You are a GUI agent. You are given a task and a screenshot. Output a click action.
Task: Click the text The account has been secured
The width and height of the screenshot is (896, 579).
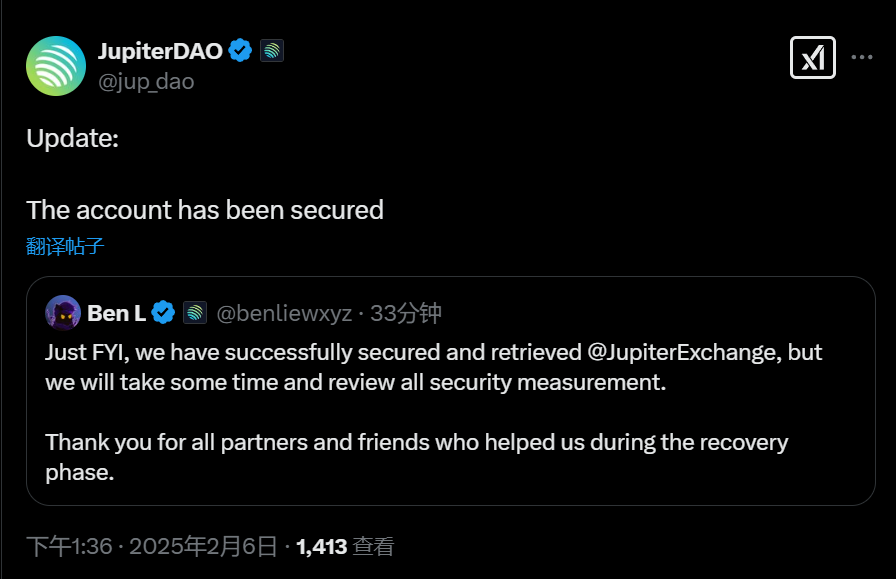(205, 210)
